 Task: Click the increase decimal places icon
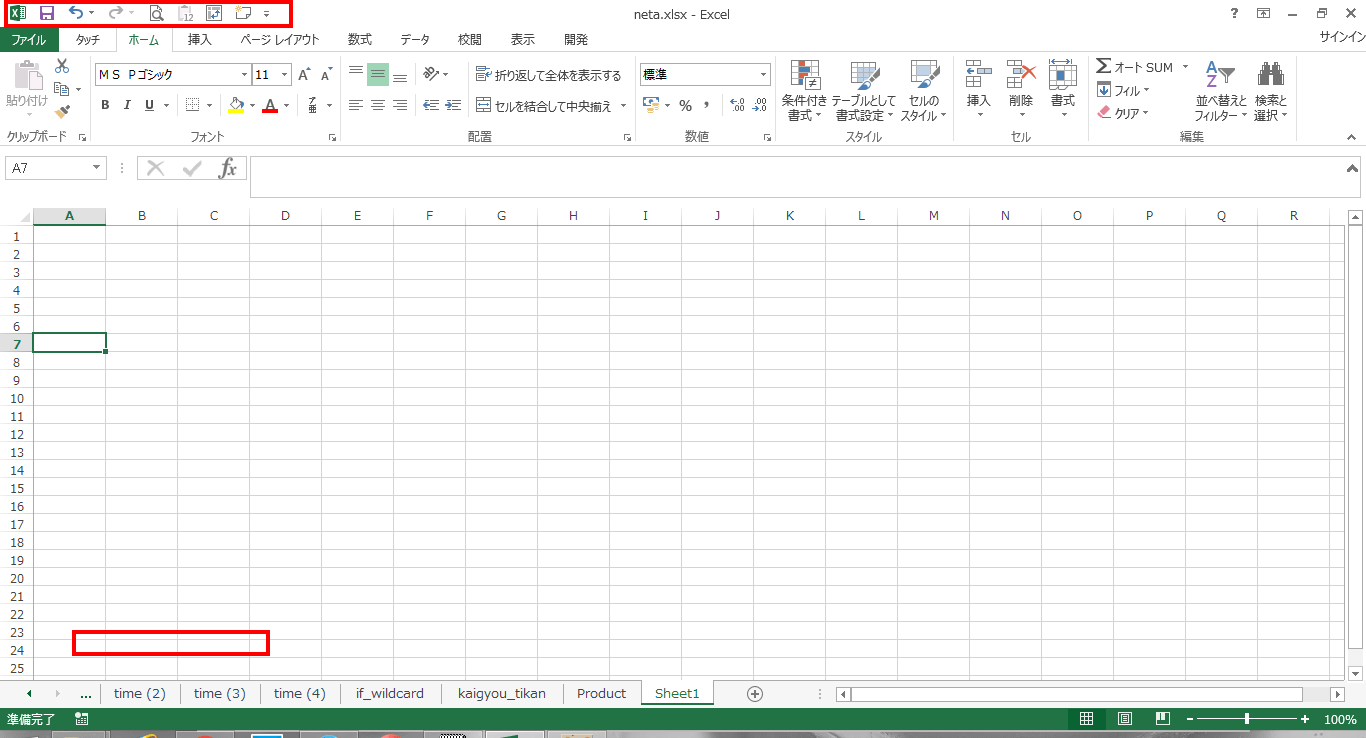(x=736, y=104)
